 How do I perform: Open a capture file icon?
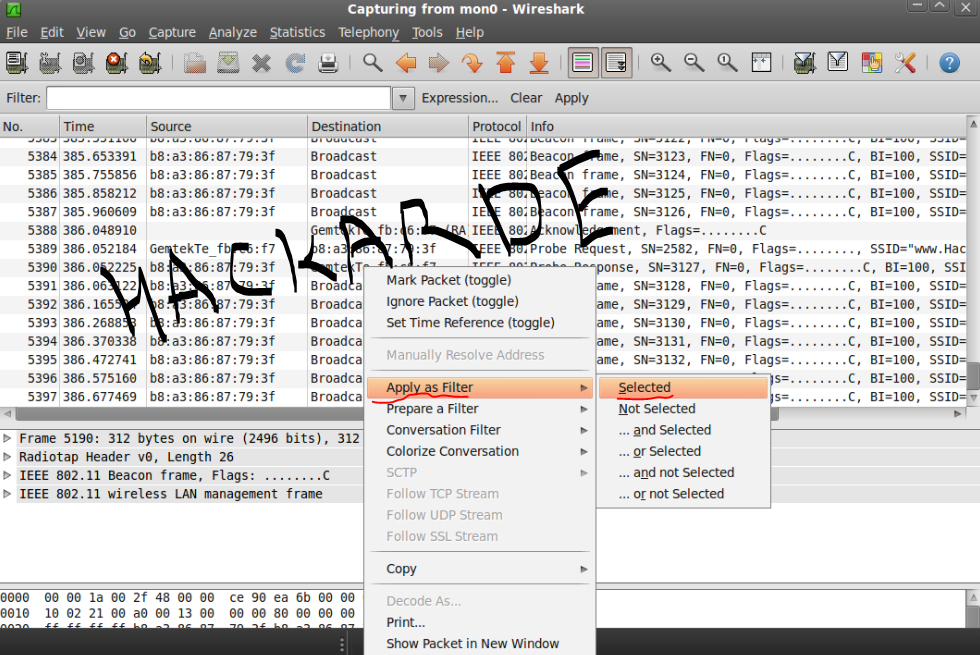pos(194,62)
